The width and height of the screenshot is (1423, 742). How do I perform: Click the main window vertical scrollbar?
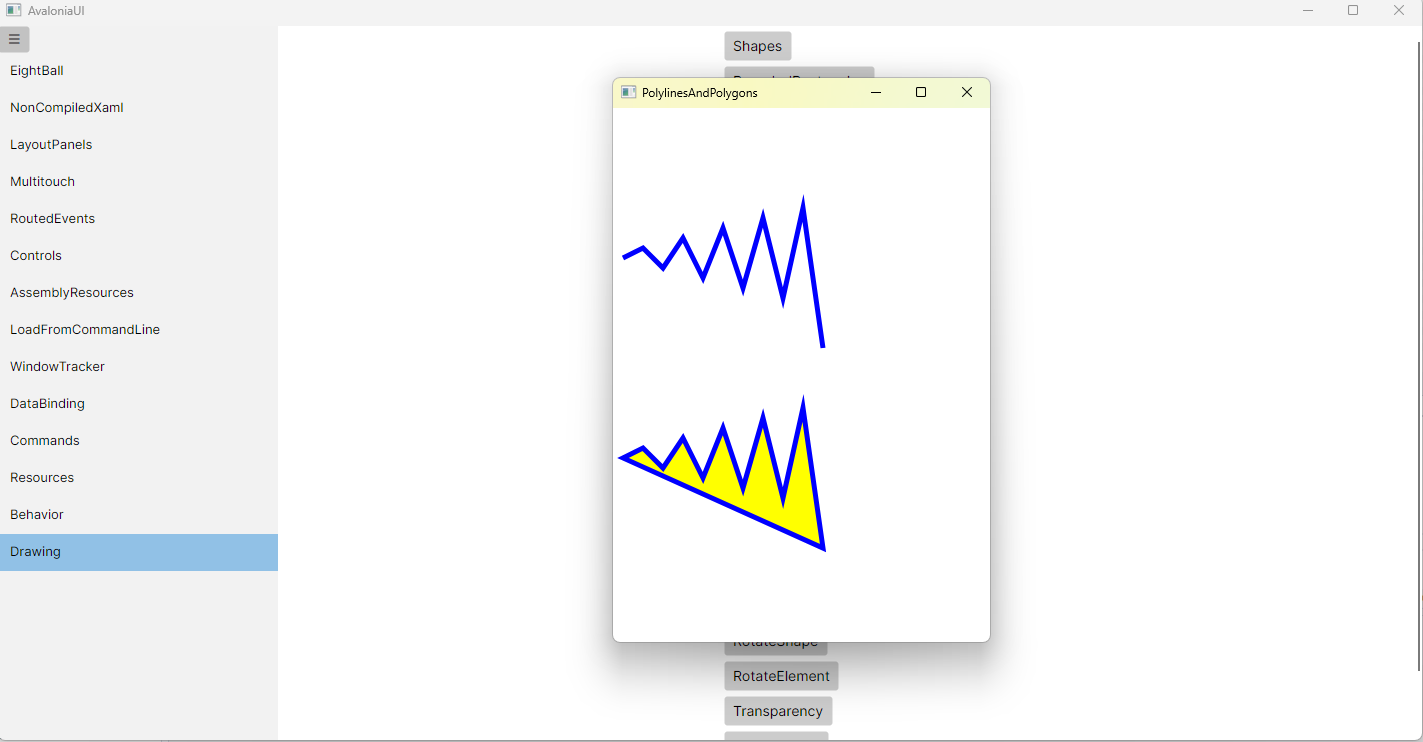pos(1419,356)
